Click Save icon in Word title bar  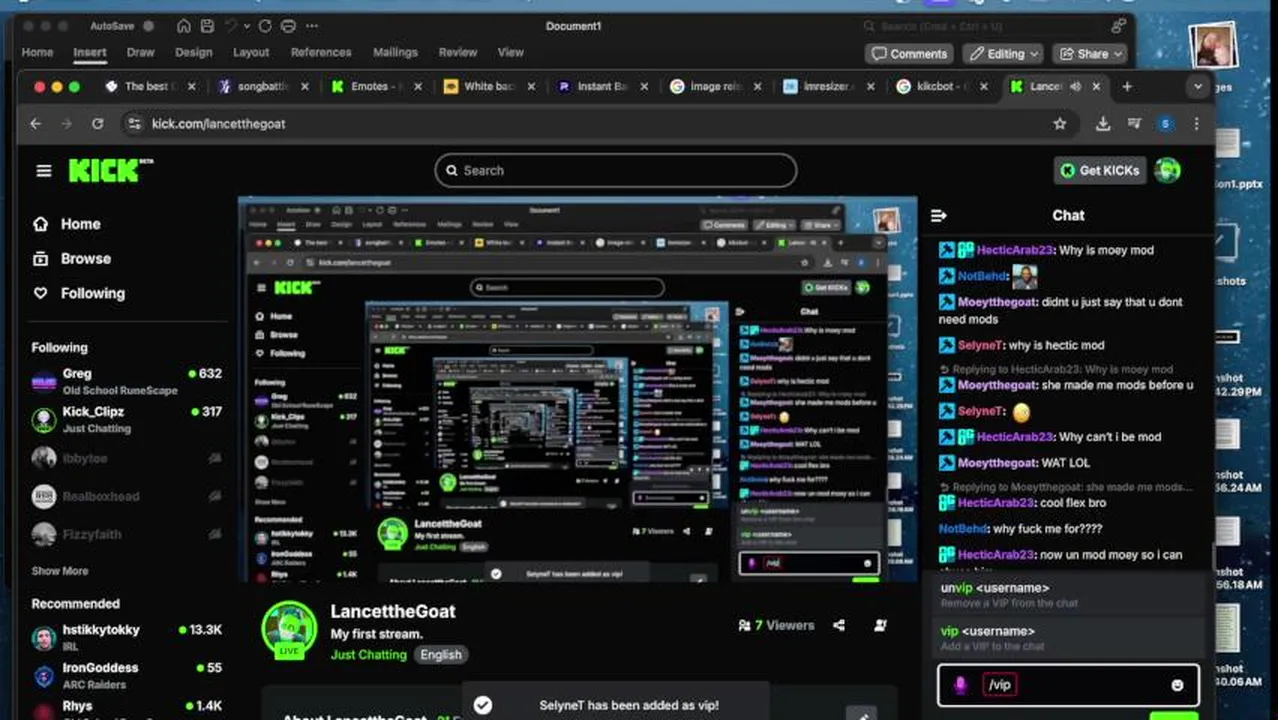pyautogui.click(x=207, y=26)
